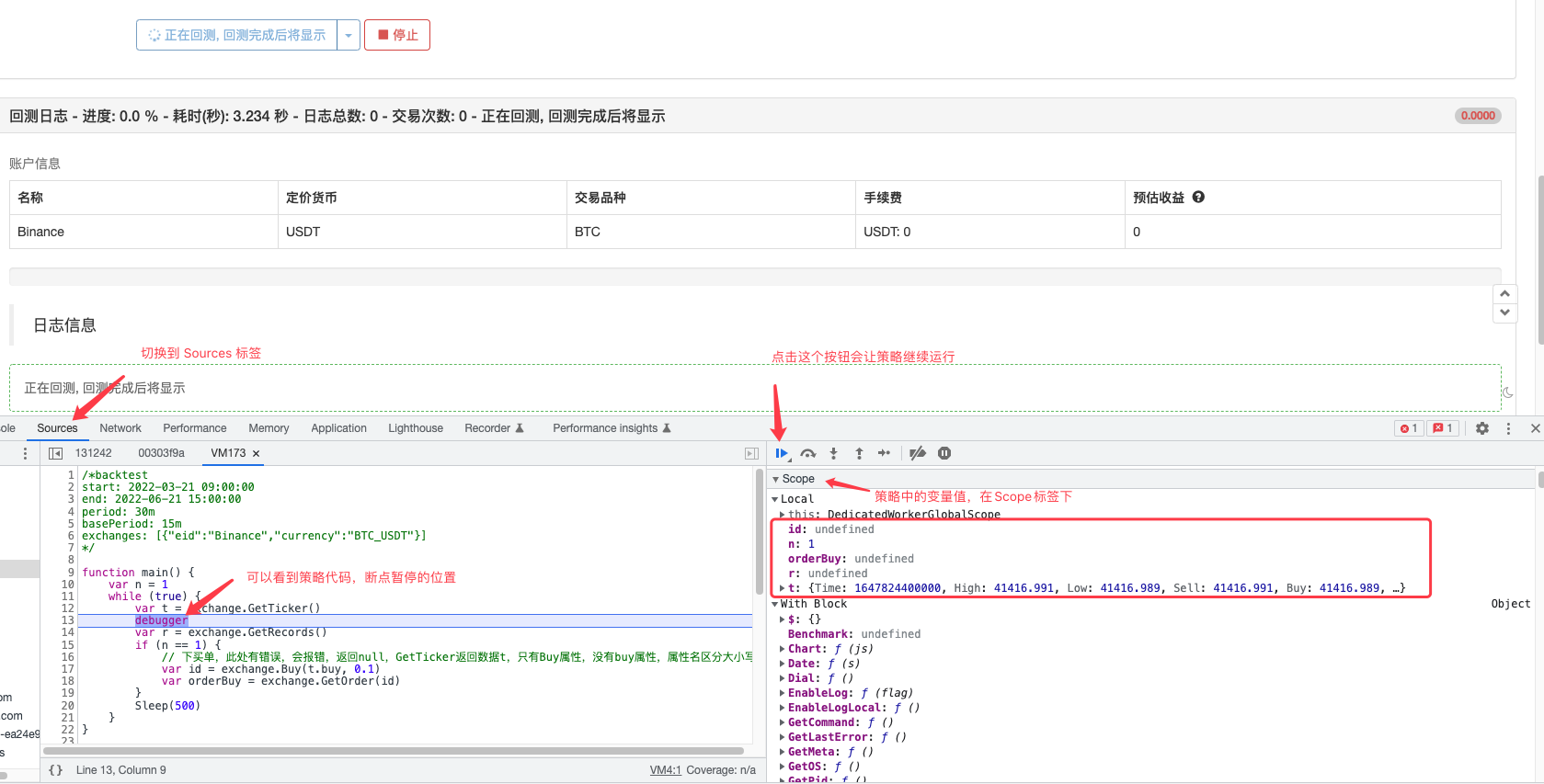This screenshot has width=1544, height=784.
Task: Show help for 预估收益 column
Action: click(1198, 197)
